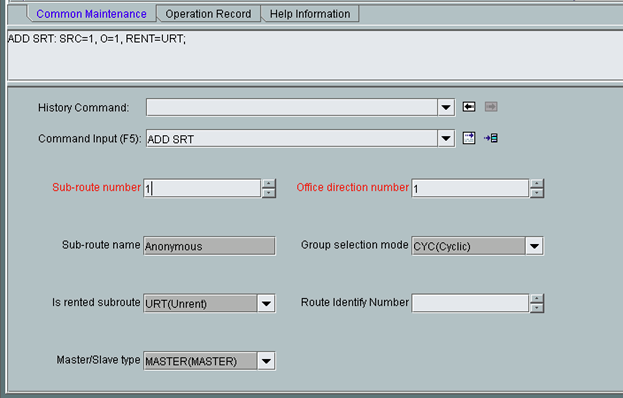Click the Group selection mode label
Viewport: 623px width, 398px height.
pyautogui.click(x=354, y=245)
